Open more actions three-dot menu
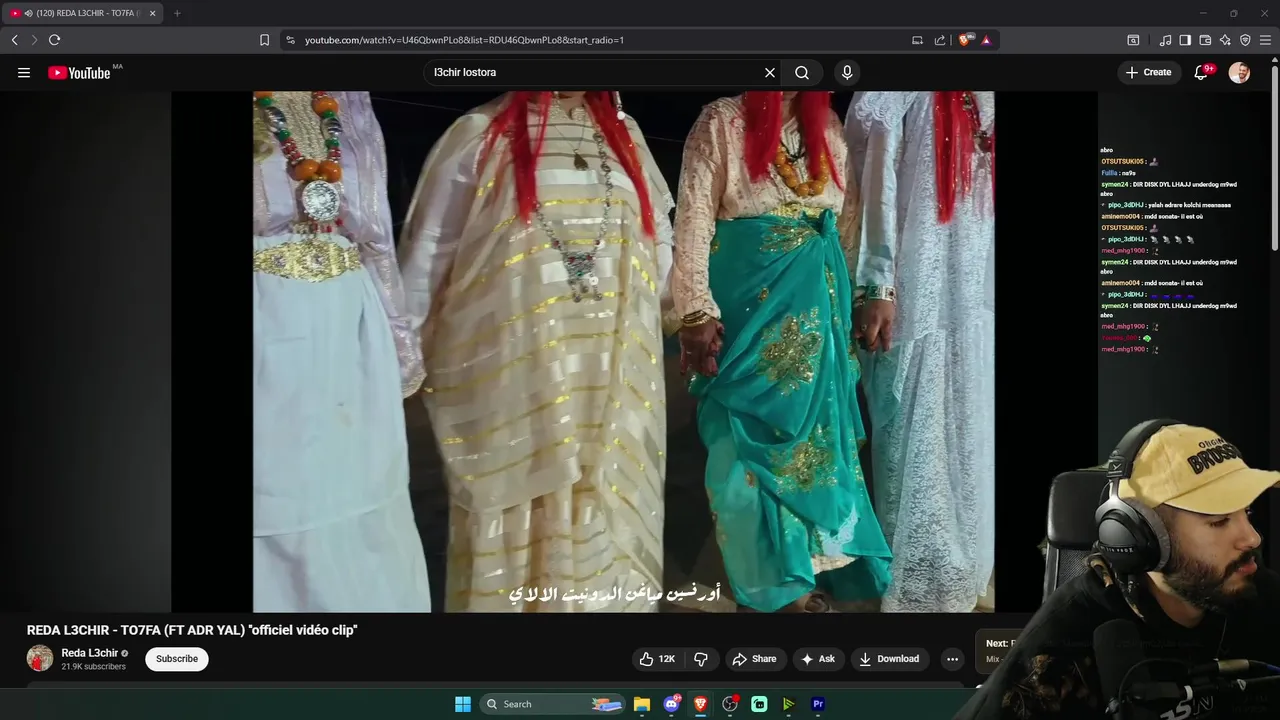This screenshot has width=1280, height=720. click(952, 659)
